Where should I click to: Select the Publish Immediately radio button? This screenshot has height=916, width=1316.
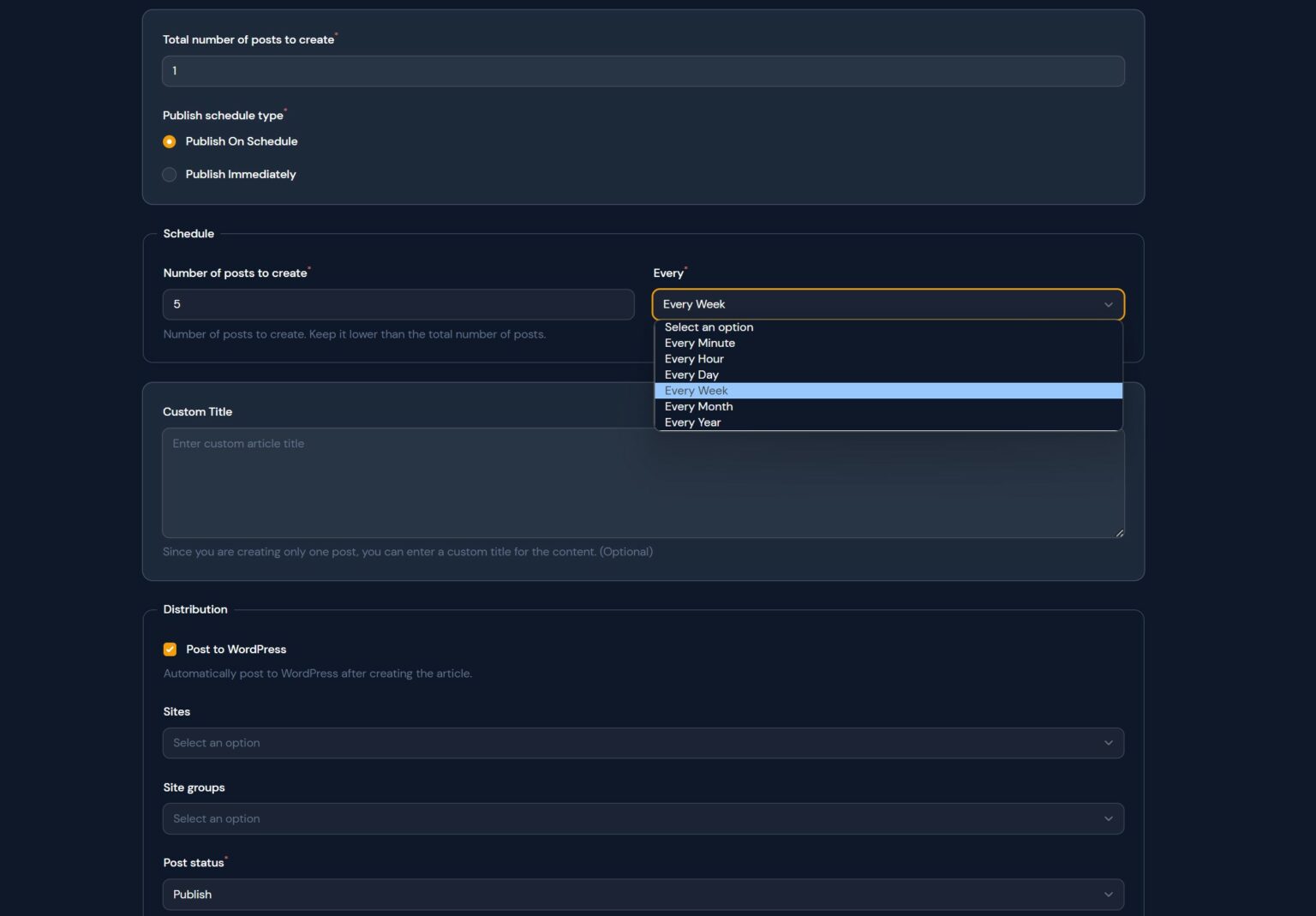pyautogui.click(x=170, y=175)
